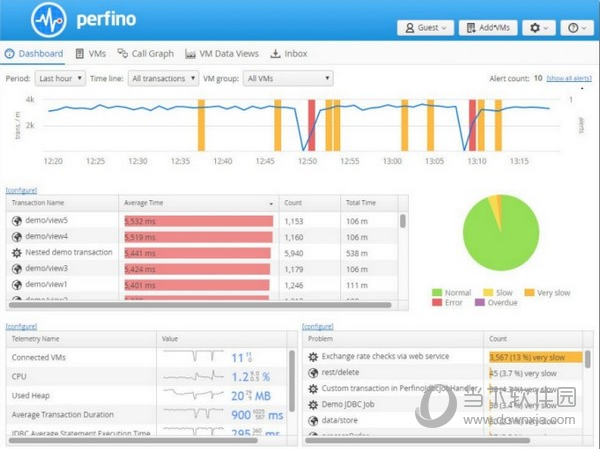Click the Problem column header
600x449 pixels.
[x=393, y=339]
